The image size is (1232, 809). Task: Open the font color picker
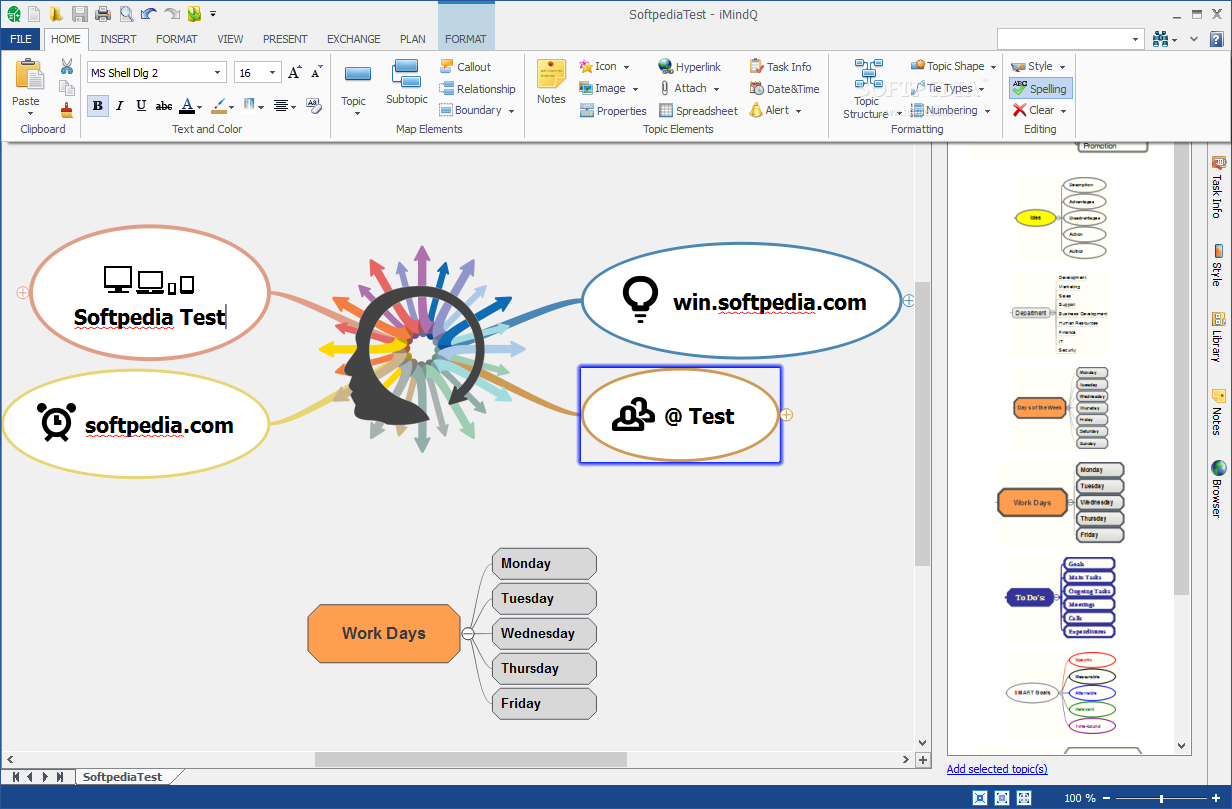click(x=190, y=105)
